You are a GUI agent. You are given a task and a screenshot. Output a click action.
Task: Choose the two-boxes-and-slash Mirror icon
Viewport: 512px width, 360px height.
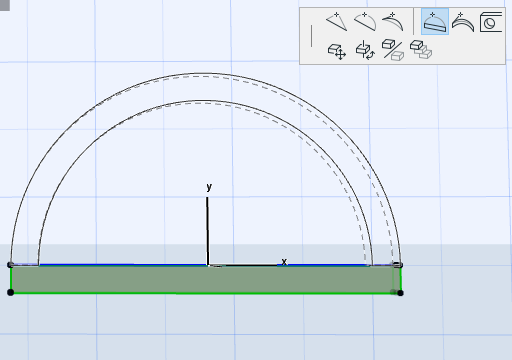[x=393, y=50]
